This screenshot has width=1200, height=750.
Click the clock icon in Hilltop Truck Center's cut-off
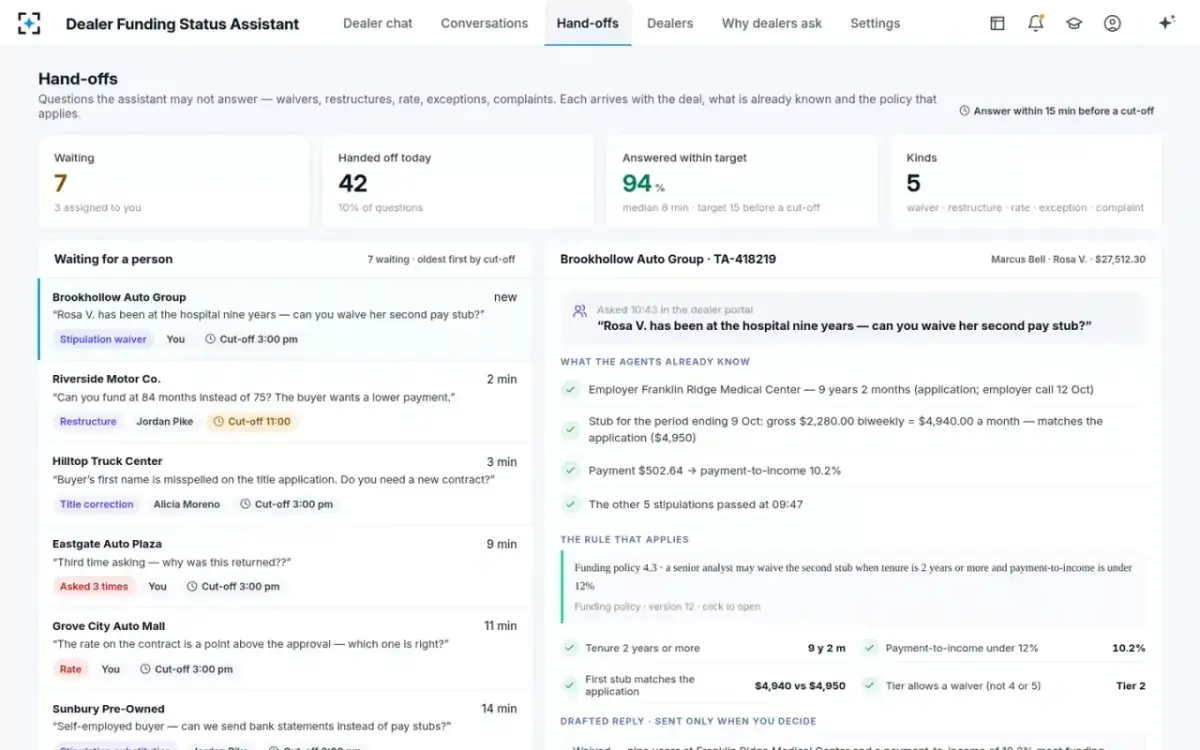tap(245, 504)
